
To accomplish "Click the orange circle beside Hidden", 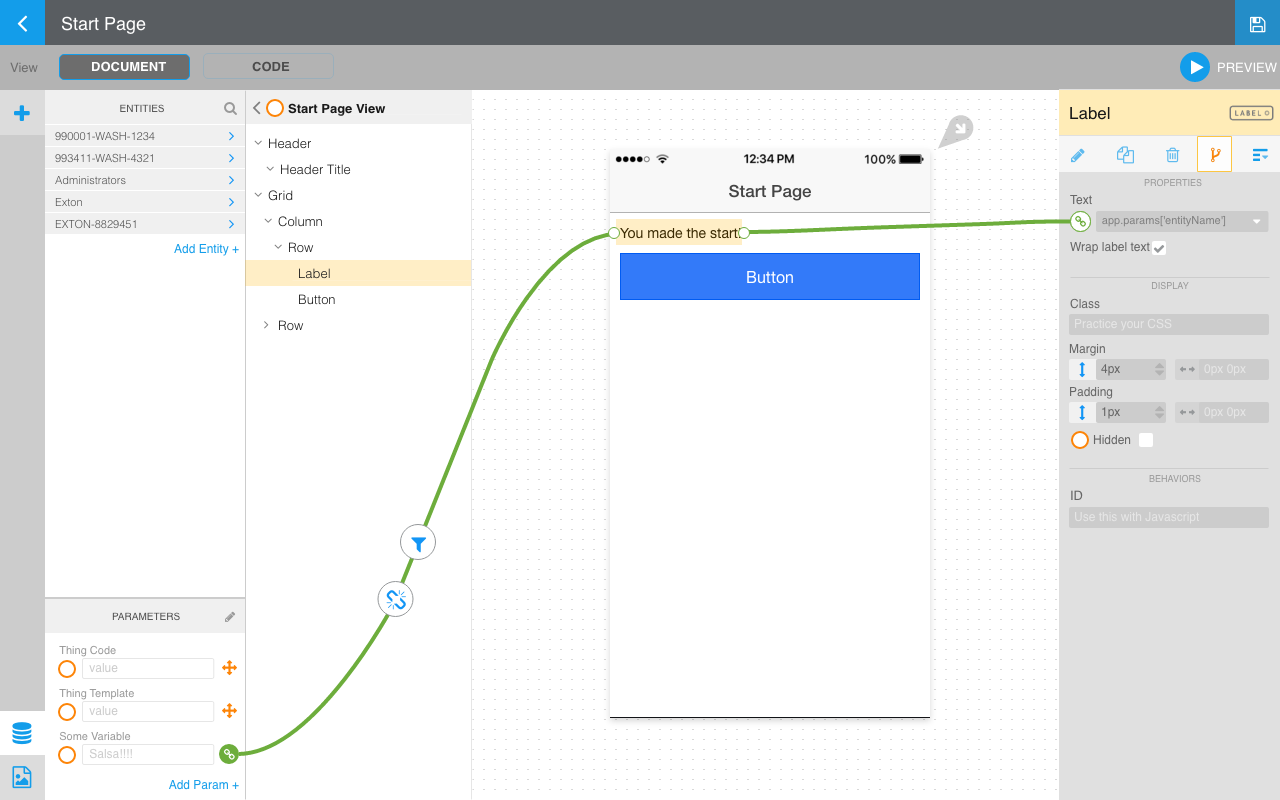I will click(1080, 440).
